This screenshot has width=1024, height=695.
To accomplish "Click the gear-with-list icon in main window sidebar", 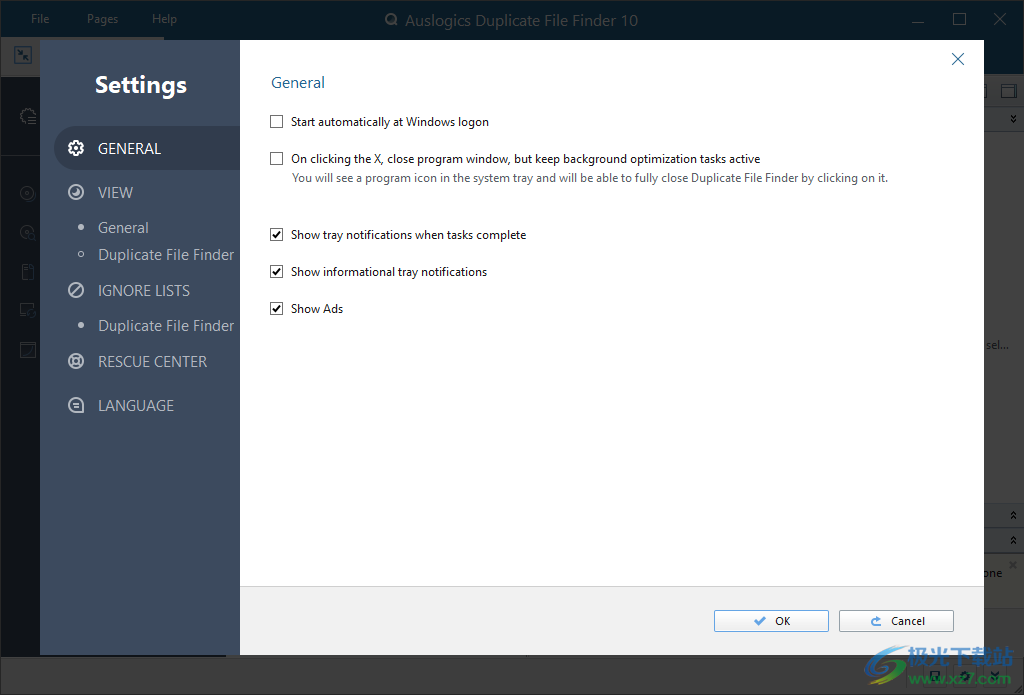I will 27,117.
